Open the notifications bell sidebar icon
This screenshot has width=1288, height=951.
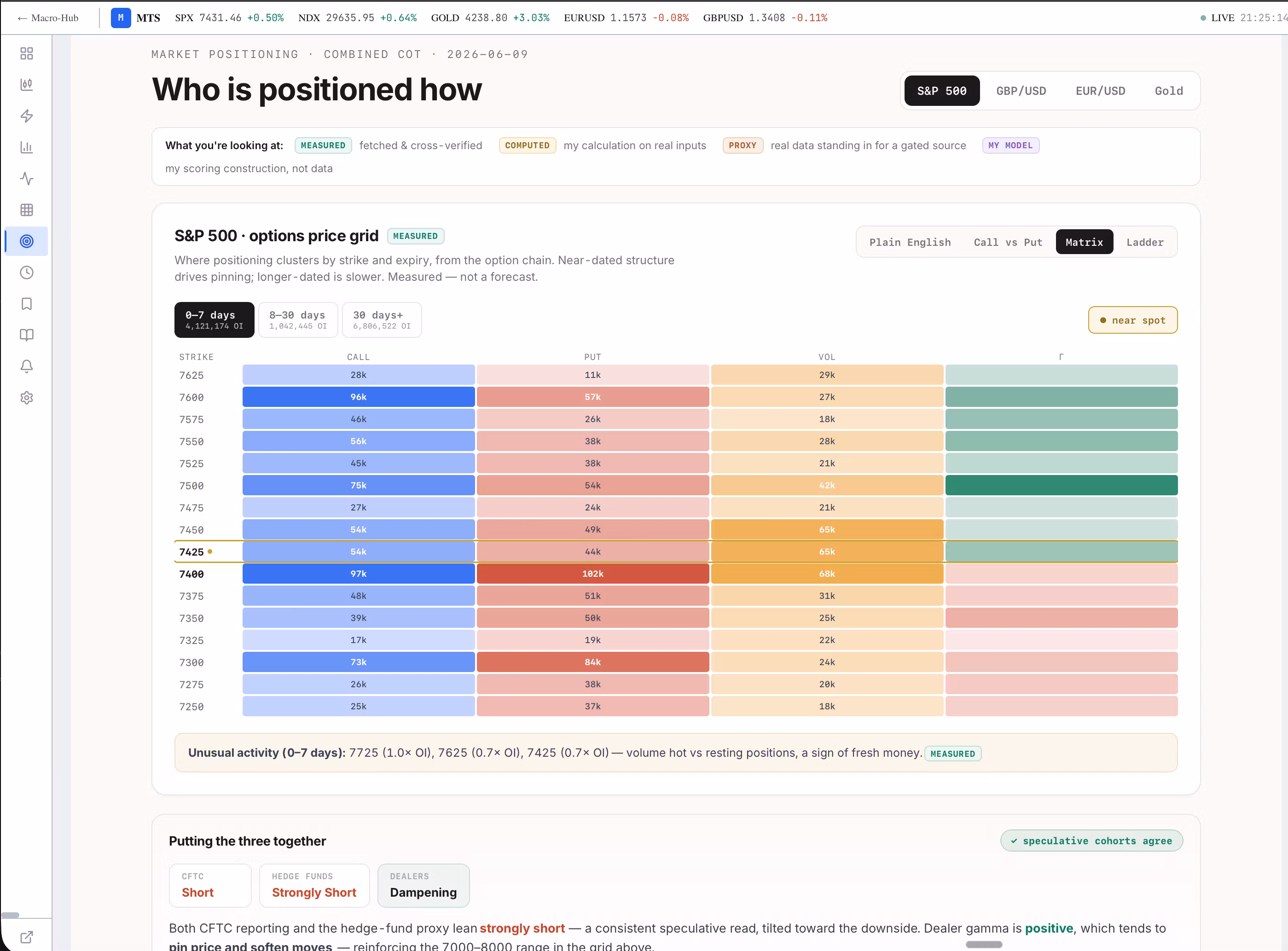27,367
